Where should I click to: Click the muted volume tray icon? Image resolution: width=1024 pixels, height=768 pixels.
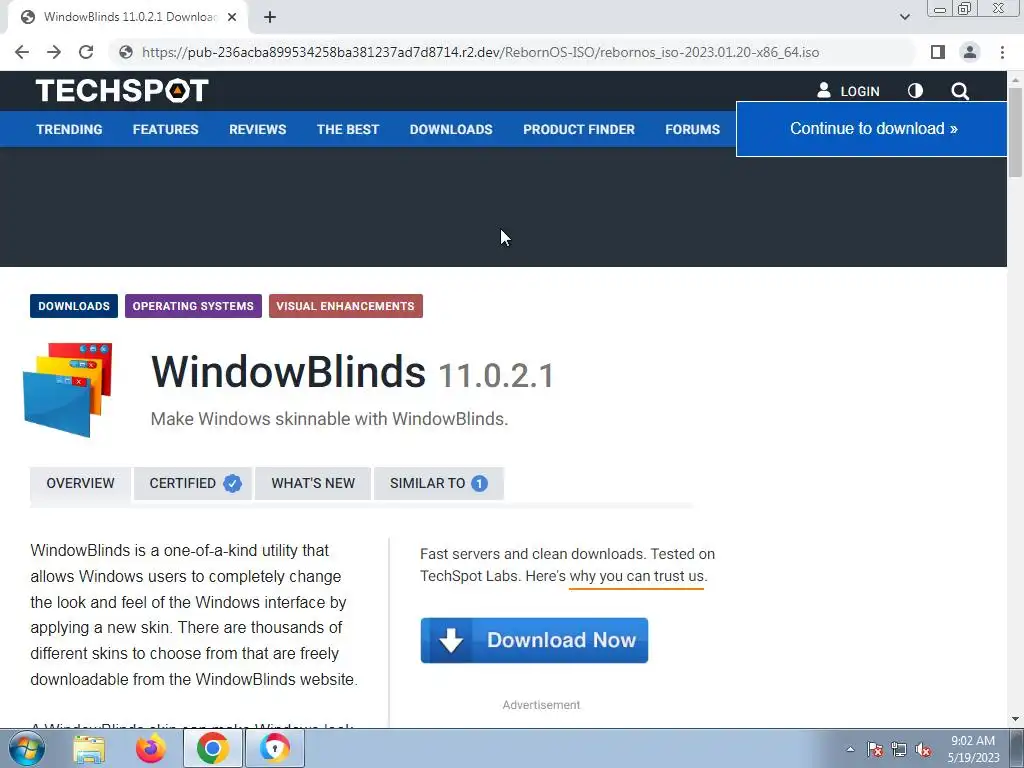[923, 749]
